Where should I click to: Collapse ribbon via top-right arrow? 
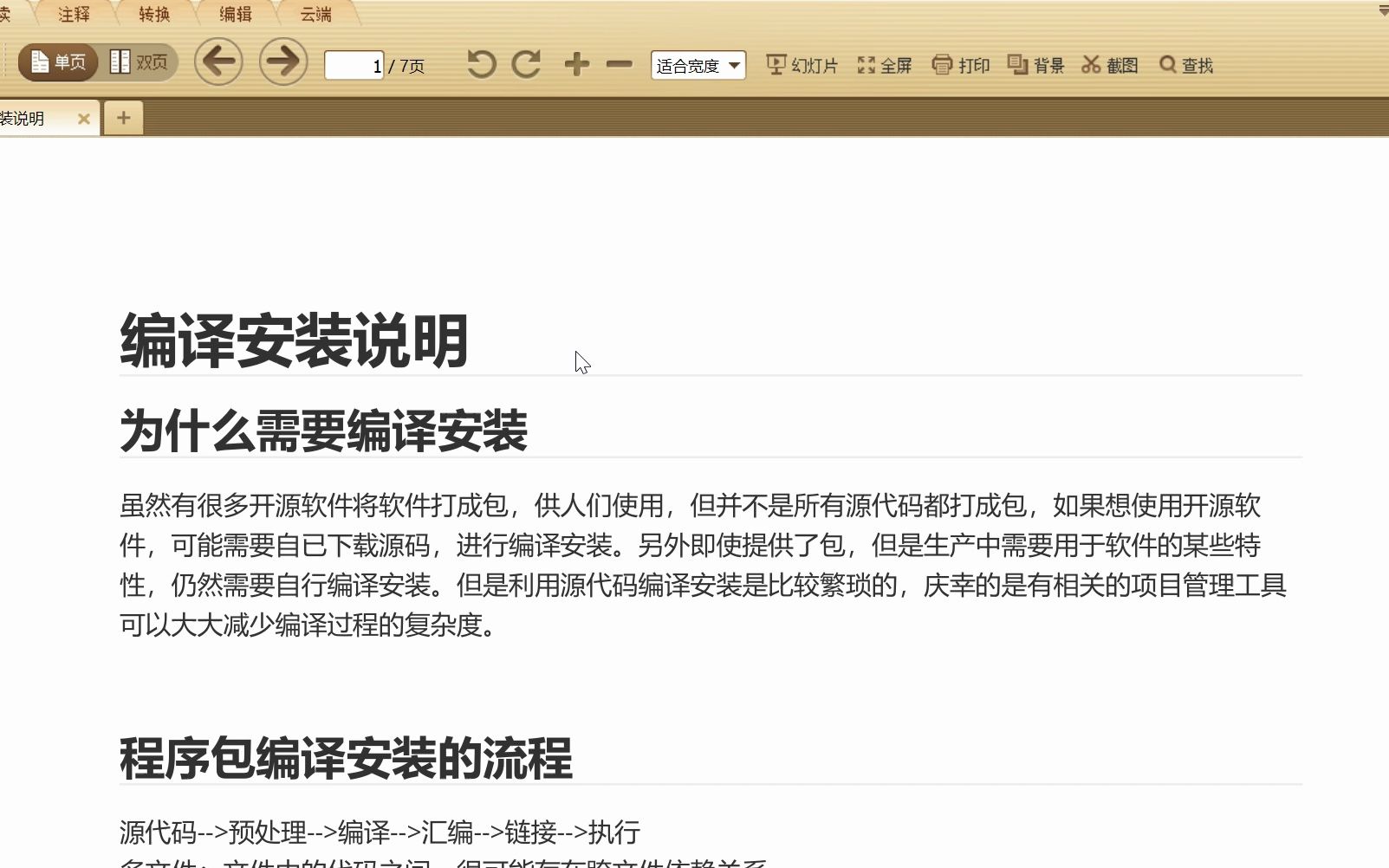[1383, 10]
